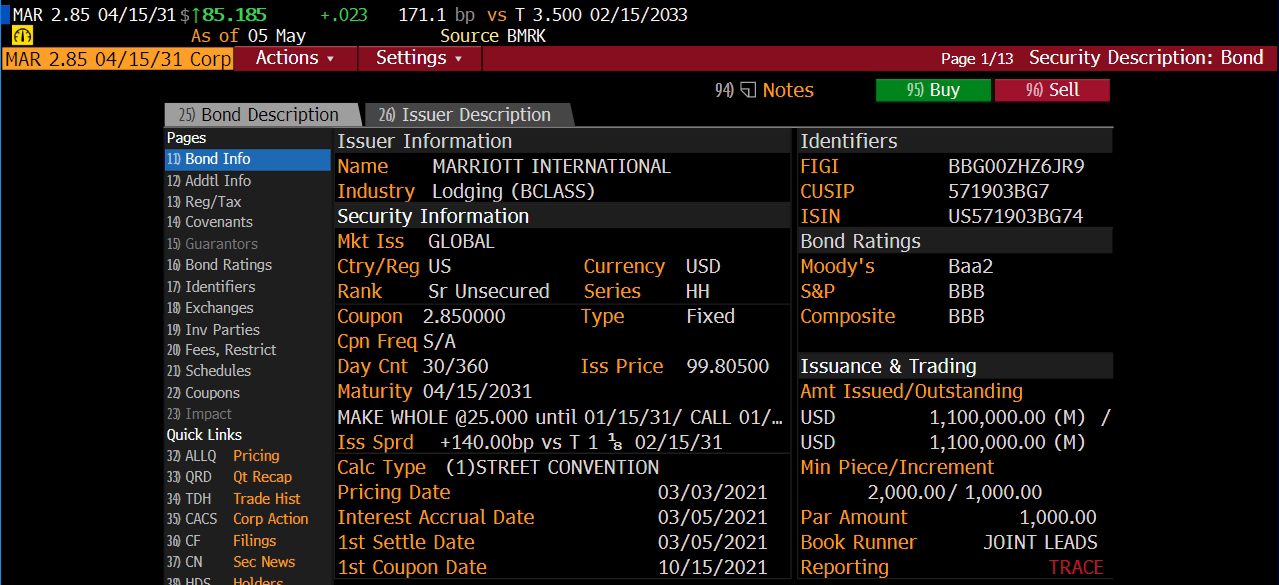Click the CUSIP value 571903BG7

pyautogui.click(x=999, y=191)
